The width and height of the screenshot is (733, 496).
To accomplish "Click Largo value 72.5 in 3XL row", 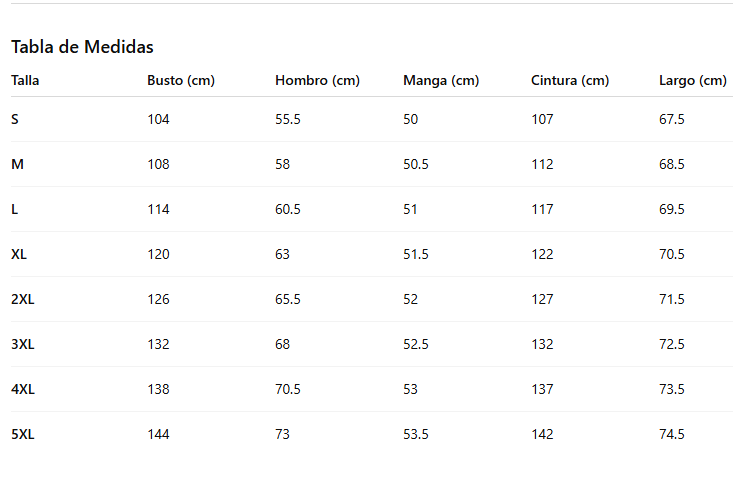I will tap(672, 344).
